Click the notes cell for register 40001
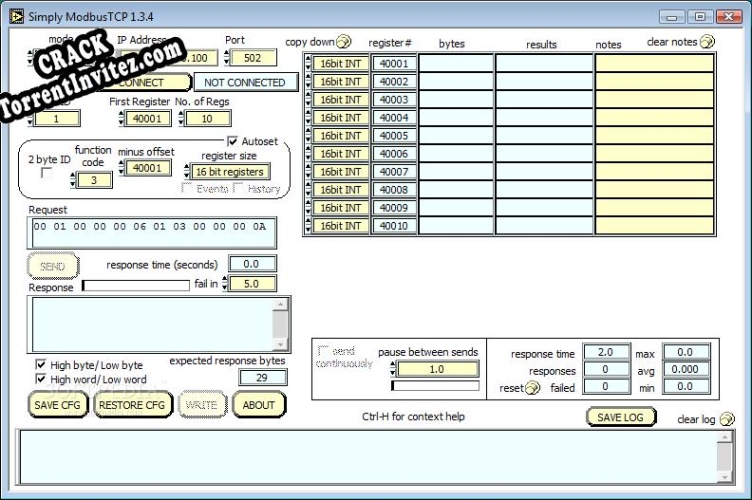 [x=655, y=63]
